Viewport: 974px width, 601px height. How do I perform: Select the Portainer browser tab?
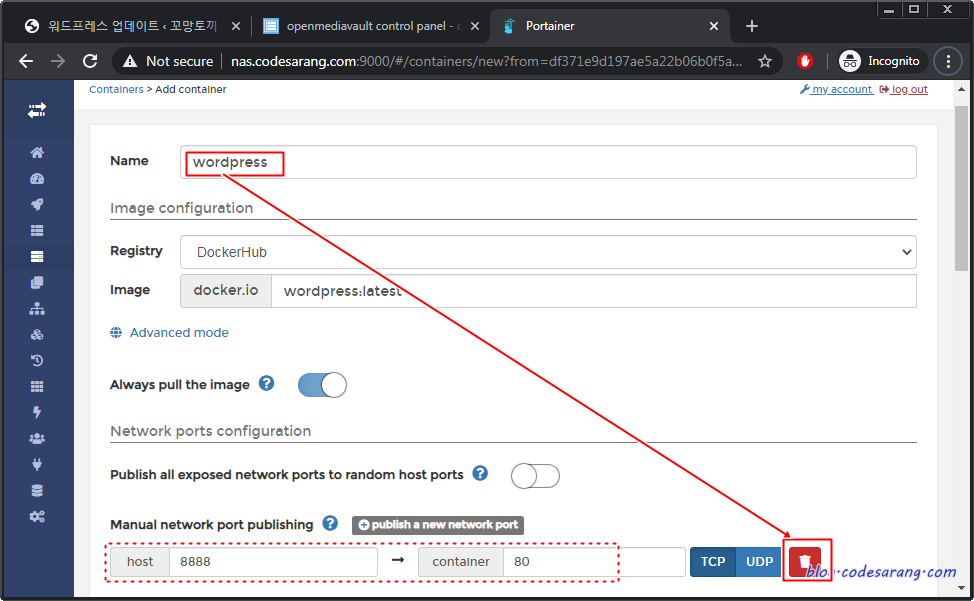pyautogui.click(x=609, y=26)
